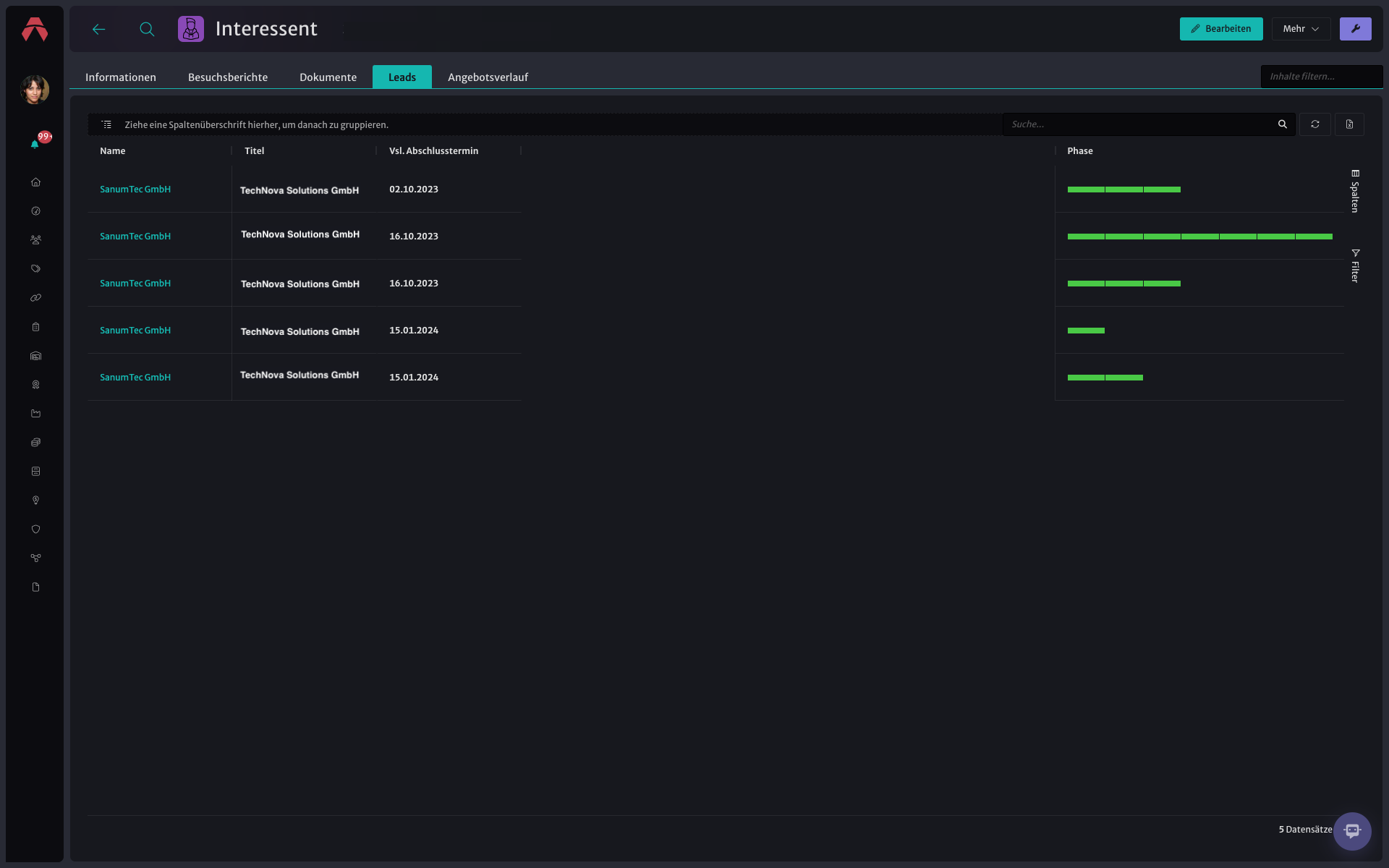The width and height of the screenshot is (1389, 868).
Task: Click the purple wrench settings button
Action: tap(1355, 29)
